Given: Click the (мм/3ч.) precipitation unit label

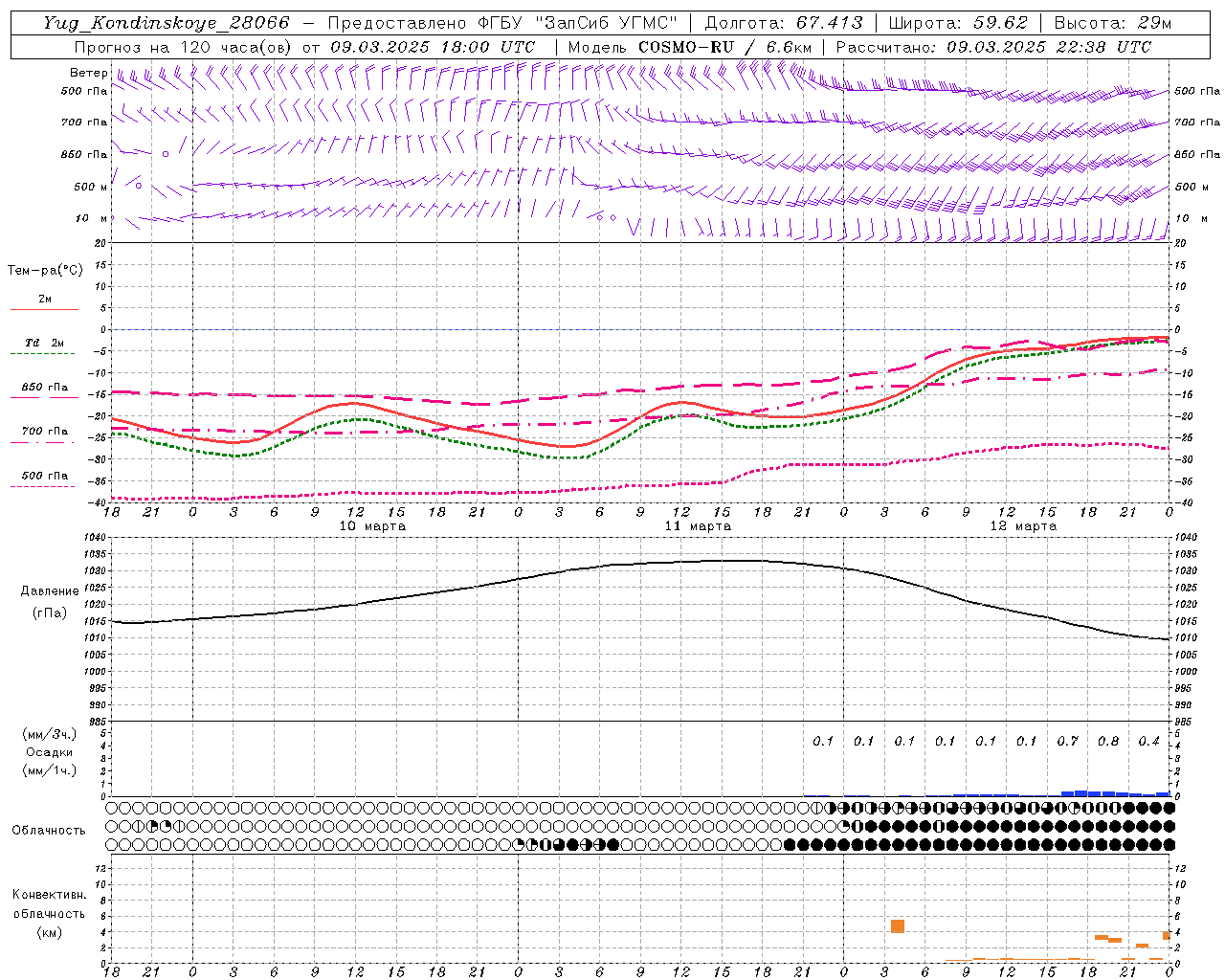Looking at the screenshot, I should click(x=50, y=734).
